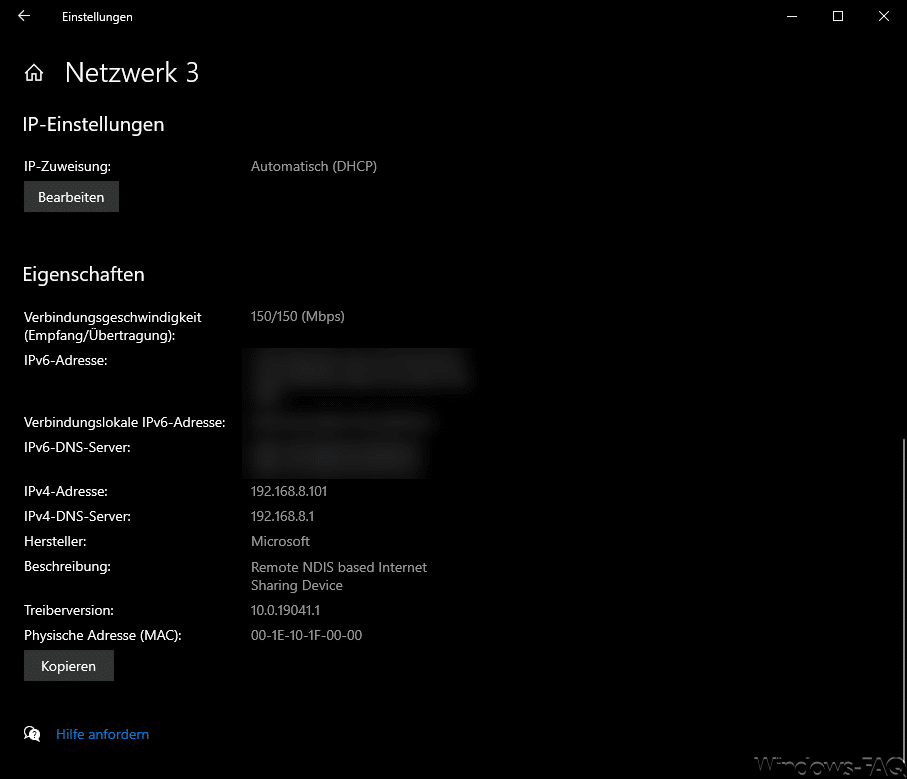Click the Beschreibung label
Viewport: 907px width, 779px height.
pos(67,566)
